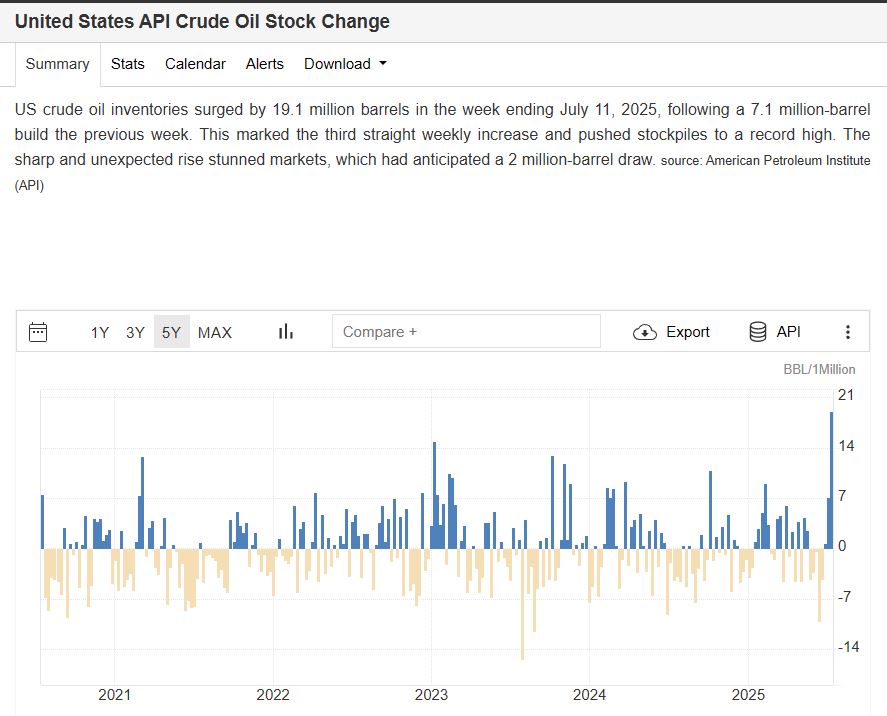
Task: Click the 2025 x-axis label
Action: [748, 695]
